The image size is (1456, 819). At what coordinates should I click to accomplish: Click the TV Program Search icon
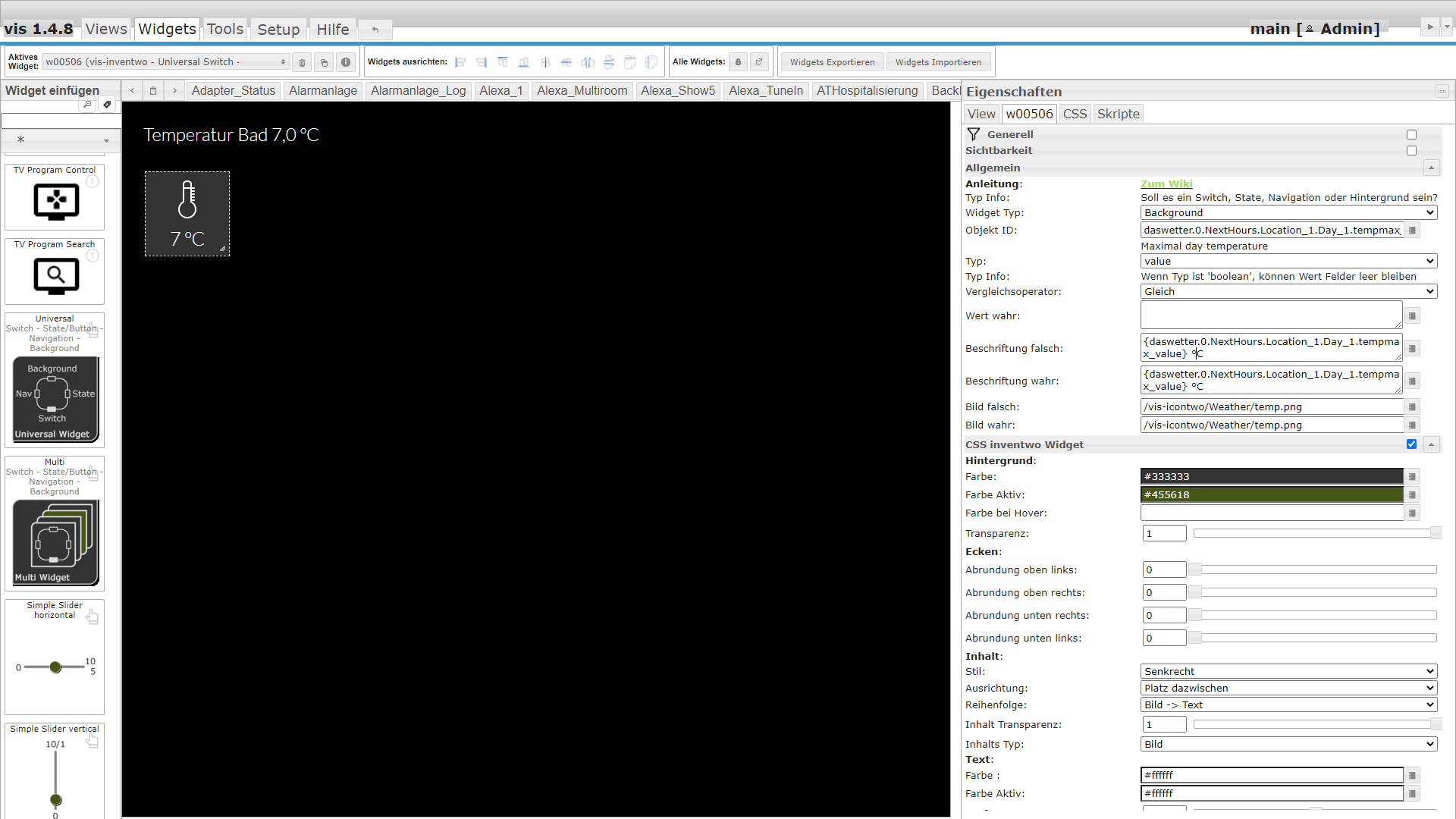55,274
